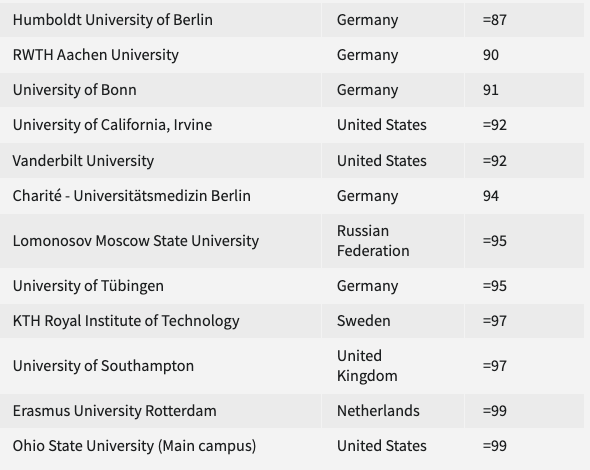Click University of California, Irvine
The height and width of the screenshot is (470, 590).
point(112,125)
